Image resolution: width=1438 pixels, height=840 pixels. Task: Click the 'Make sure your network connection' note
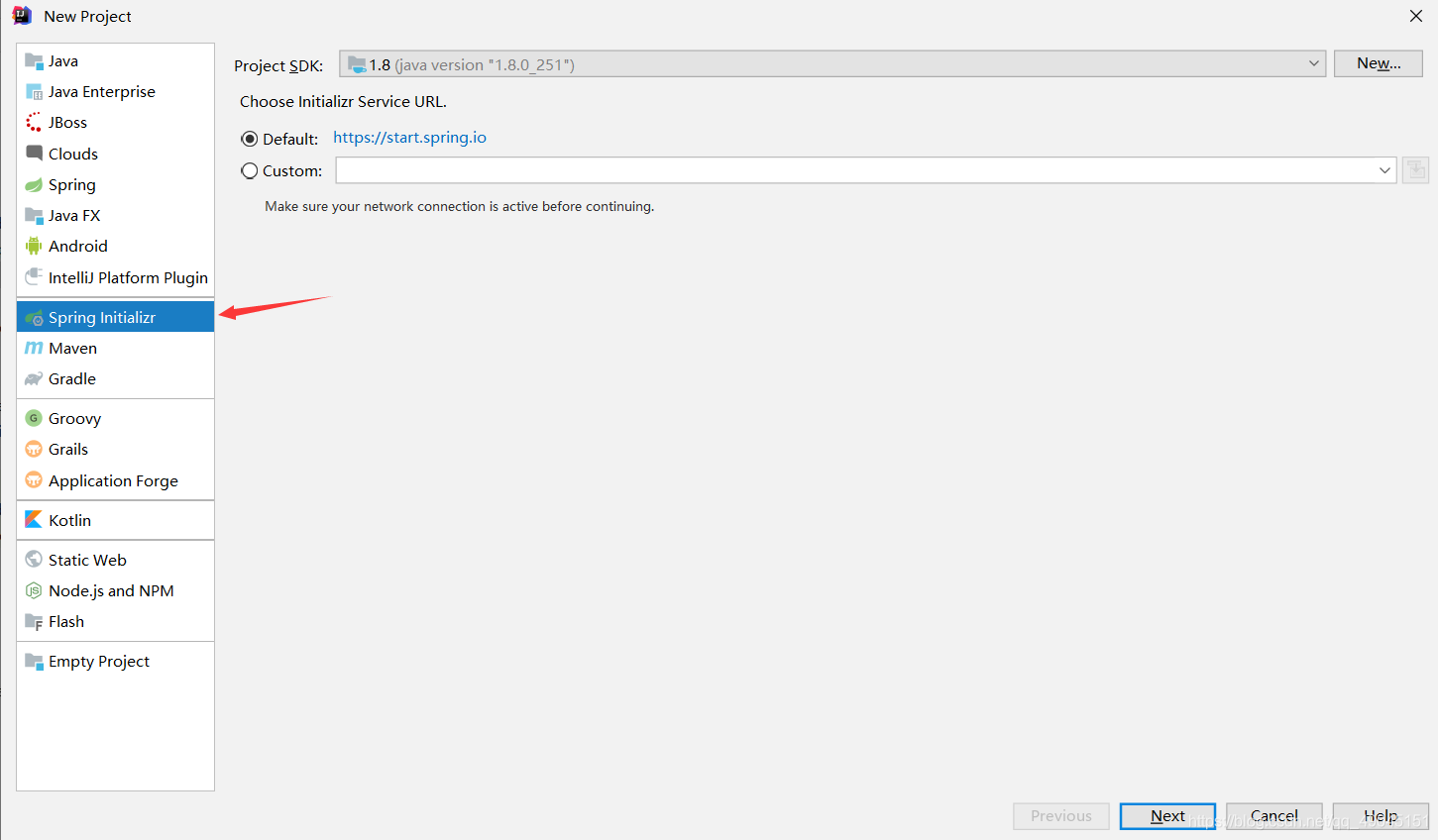click(460, 207)
